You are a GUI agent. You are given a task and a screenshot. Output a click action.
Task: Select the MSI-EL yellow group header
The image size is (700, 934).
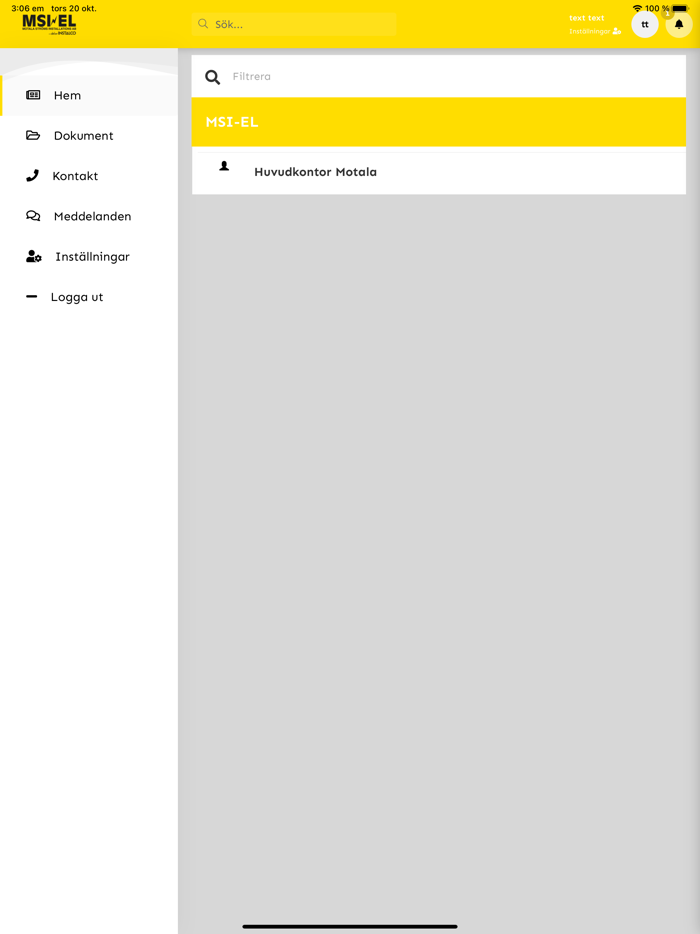[438, 122]
